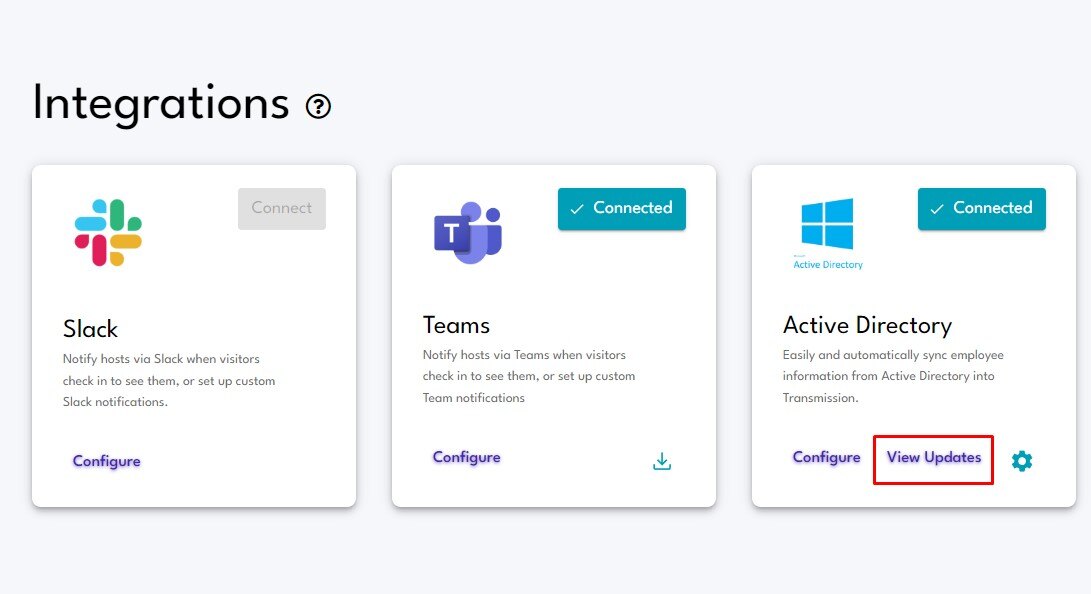Open Configure link on Active Directory card
The image size is (1091, 594).
pos(827,457)
